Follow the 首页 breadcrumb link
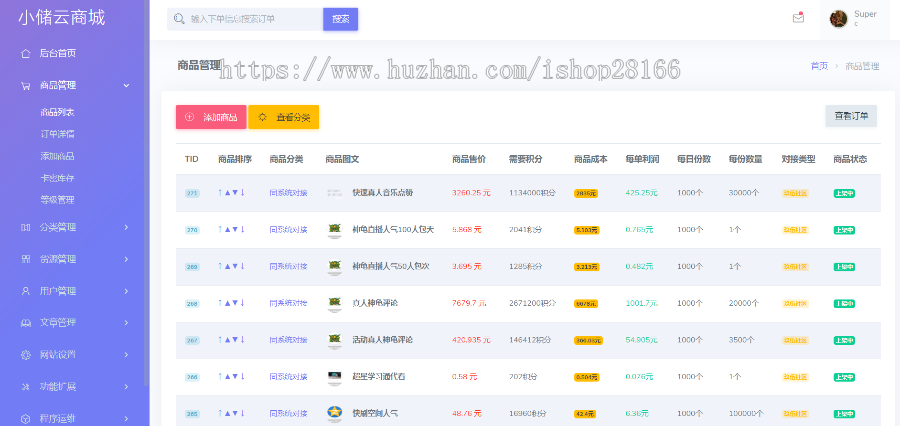The width and height of the screenshot is (900, 426). tap(819, 66)
